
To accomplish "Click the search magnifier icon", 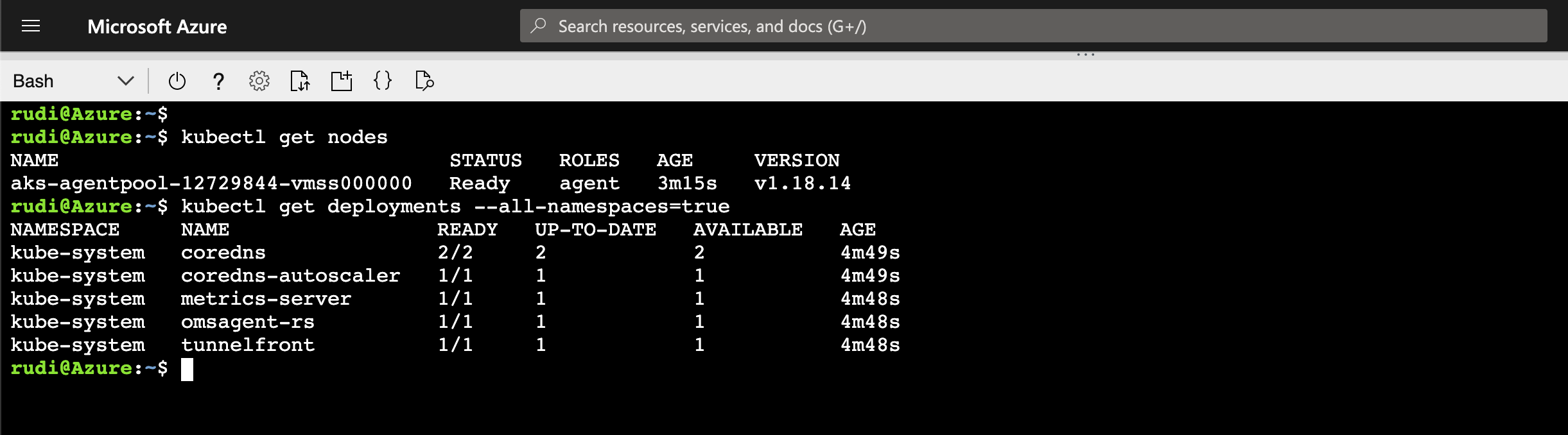I will click(x=538, y=26).
